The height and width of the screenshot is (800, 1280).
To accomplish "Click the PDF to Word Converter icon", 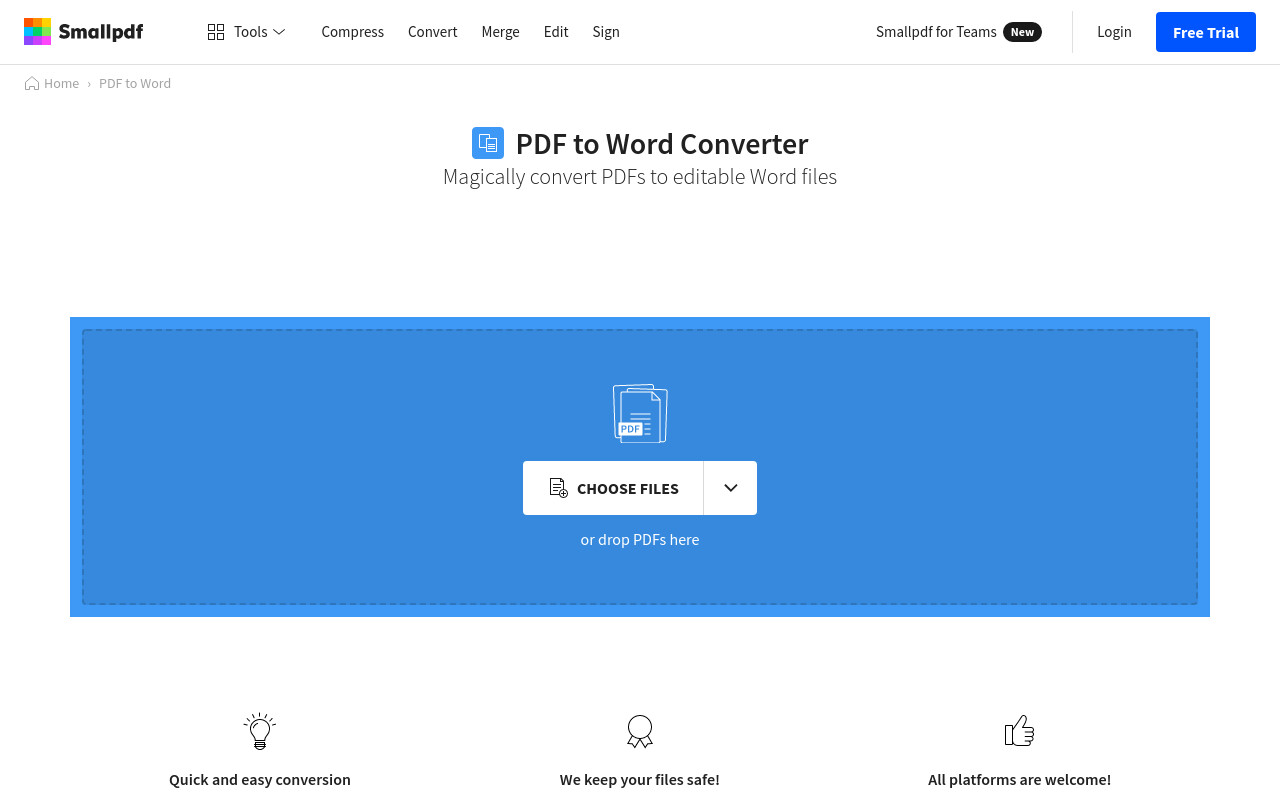I will 488,143.
